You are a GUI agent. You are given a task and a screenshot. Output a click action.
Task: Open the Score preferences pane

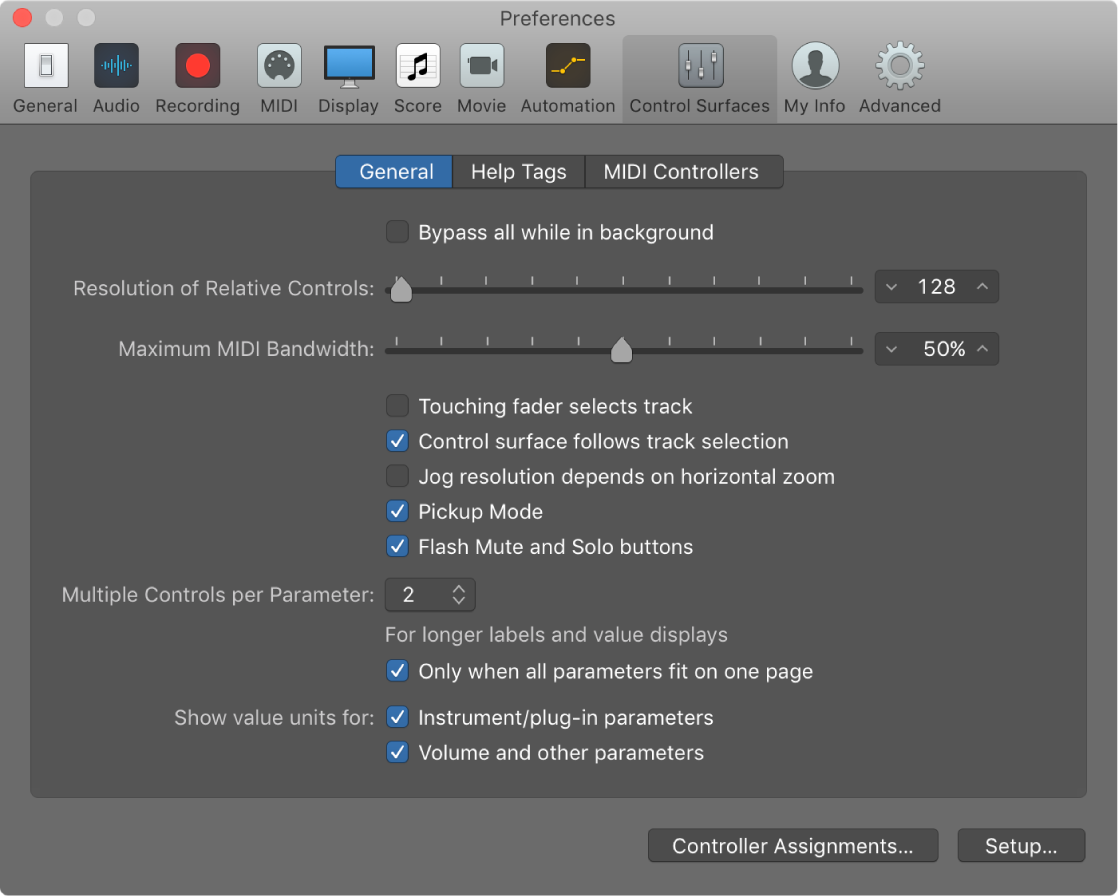(x=417, y=65)
